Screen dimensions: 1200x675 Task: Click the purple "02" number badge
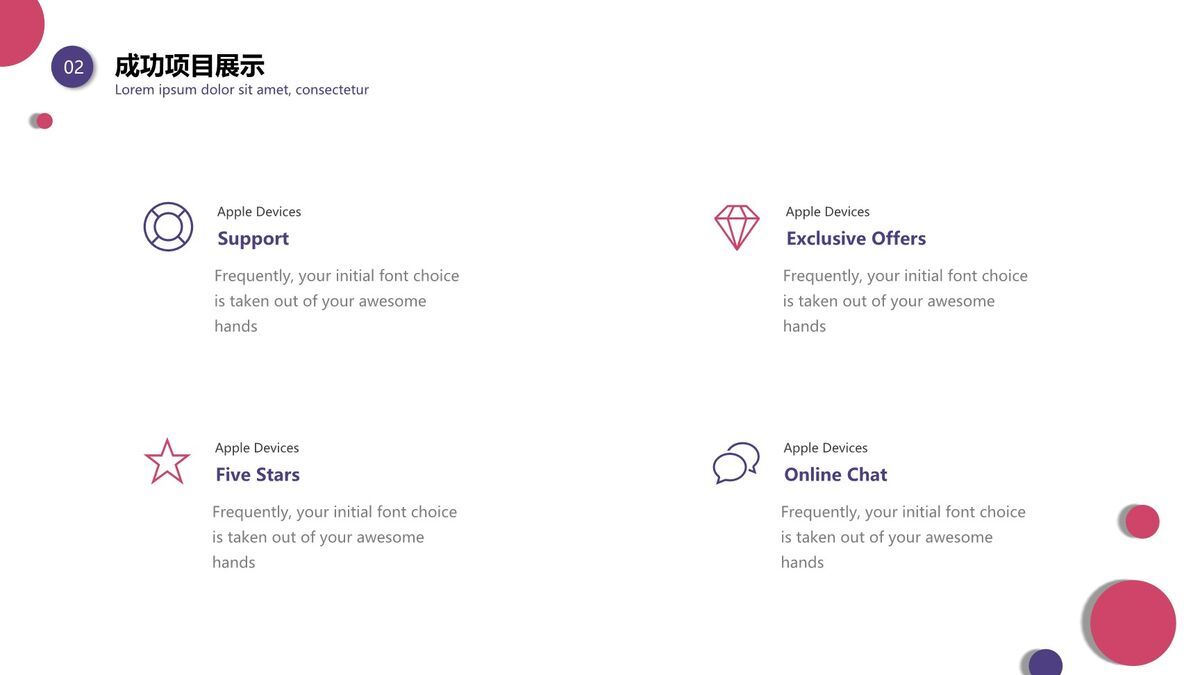[x=73, y=67]
